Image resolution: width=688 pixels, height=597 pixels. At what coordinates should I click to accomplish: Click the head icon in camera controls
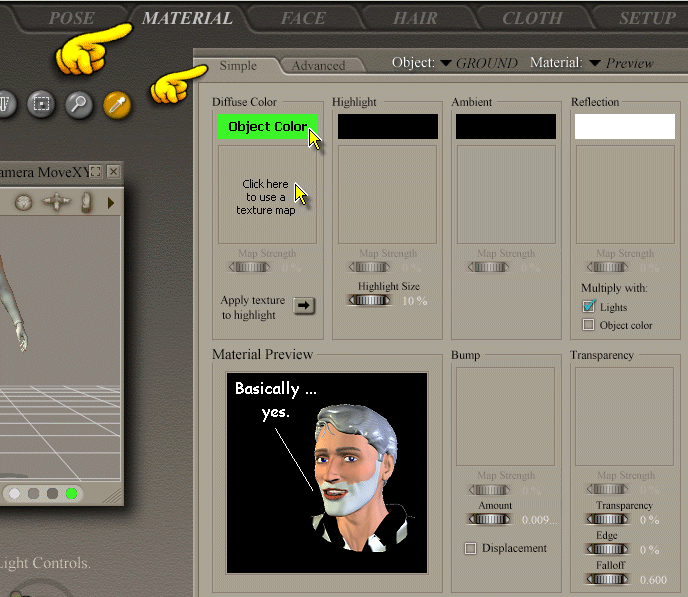[22, 202]
